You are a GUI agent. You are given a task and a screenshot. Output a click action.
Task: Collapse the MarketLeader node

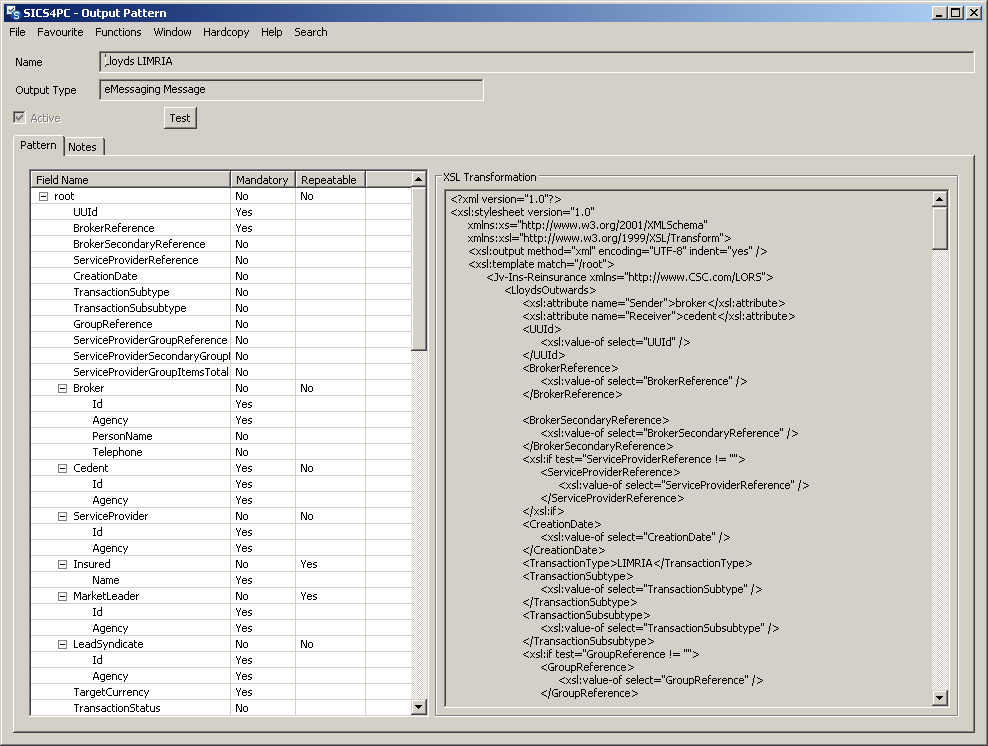click(62, 596)
